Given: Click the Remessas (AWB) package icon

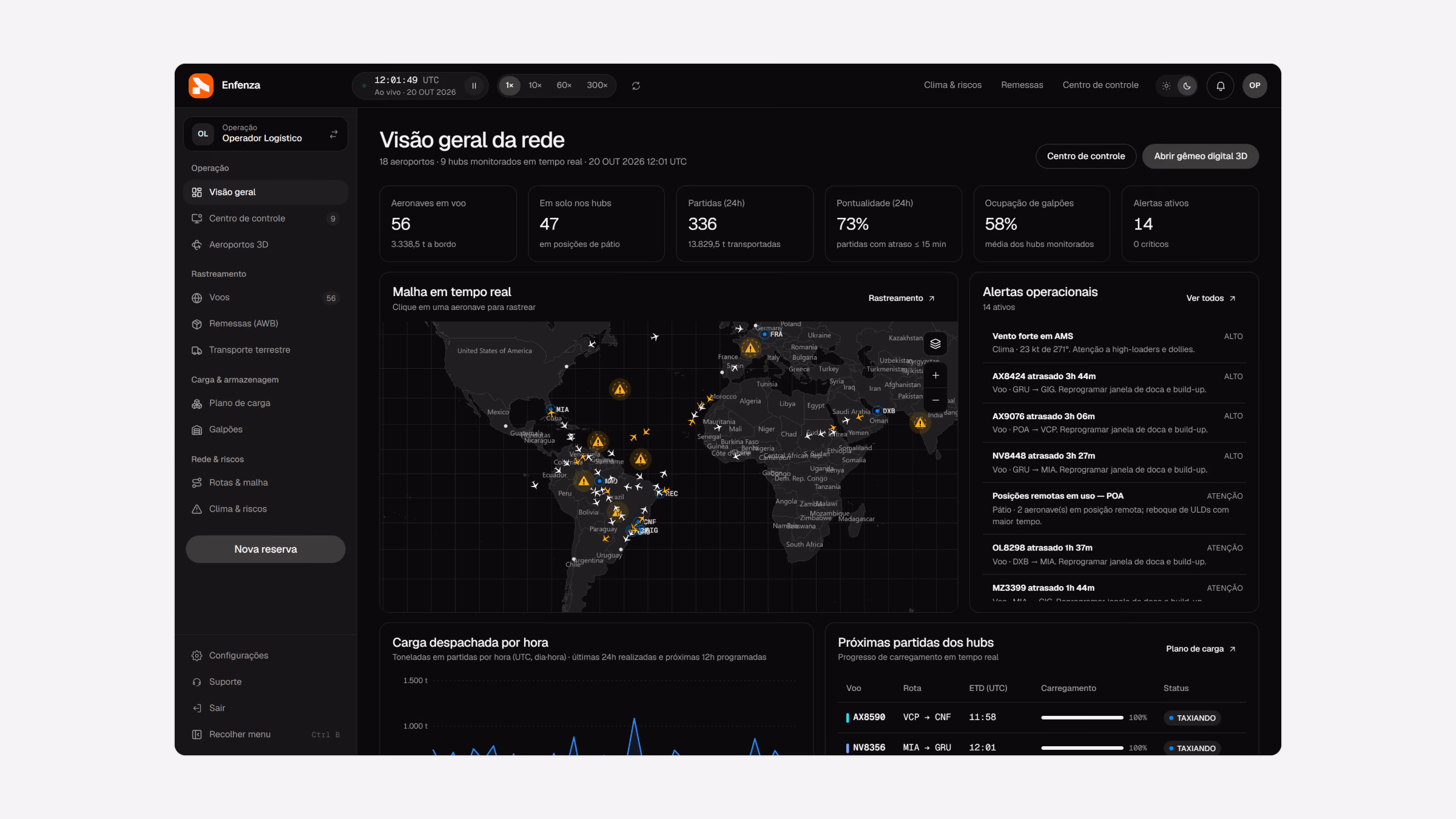Looking at the screenshot, I should coord(197,324).
